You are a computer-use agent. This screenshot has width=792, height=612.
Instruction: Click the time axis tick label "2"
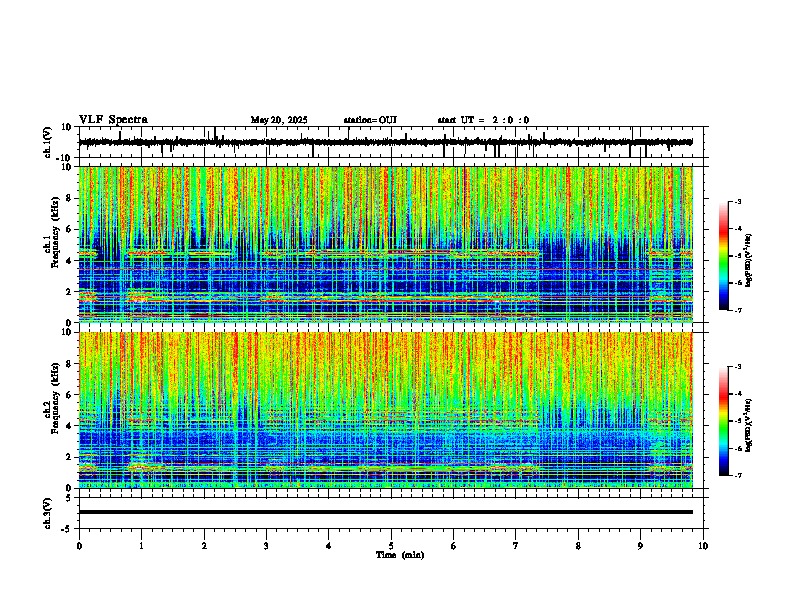click(204, 546)
